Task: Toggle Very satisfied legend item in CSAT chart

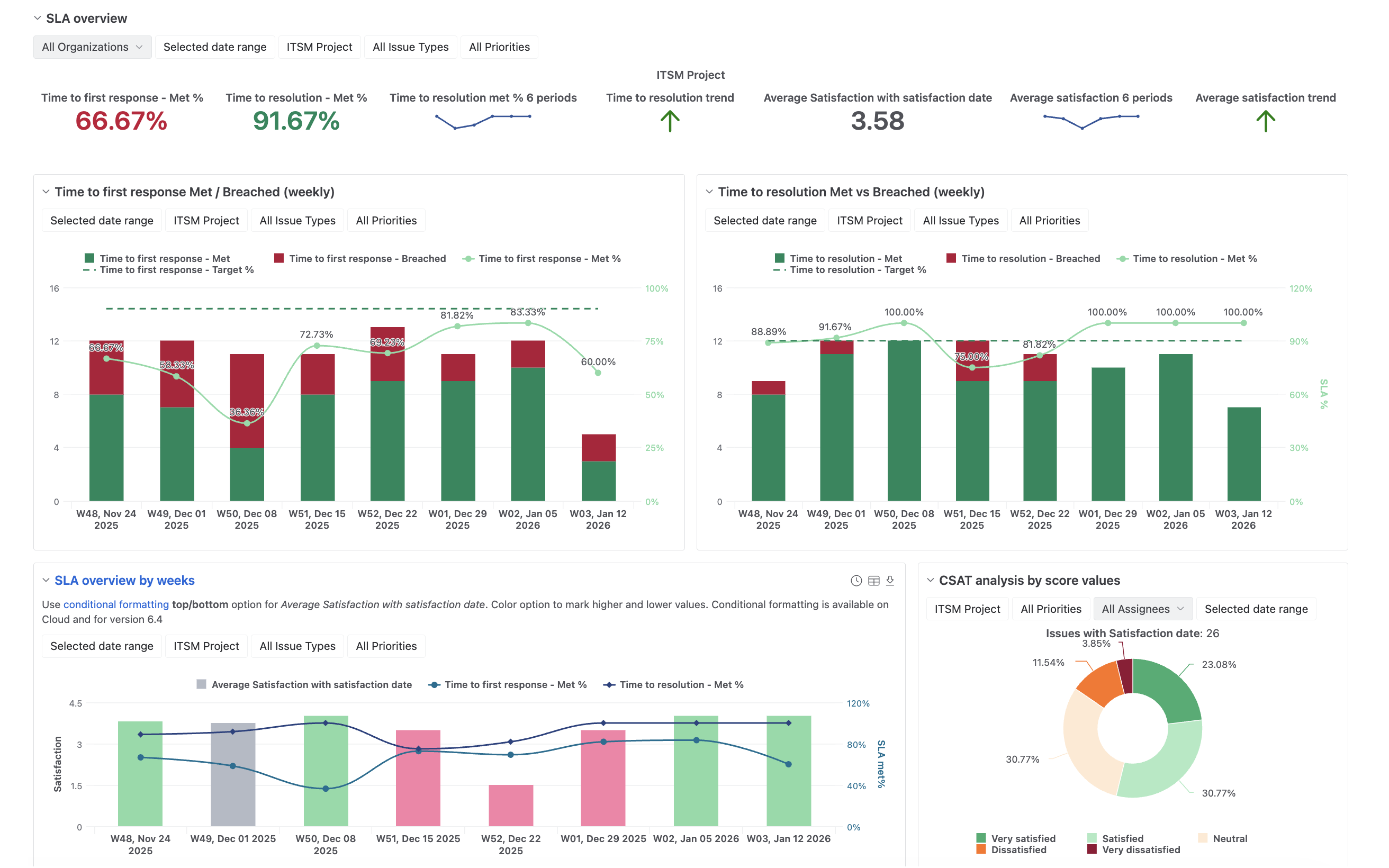Action: tap(1016, 839)
